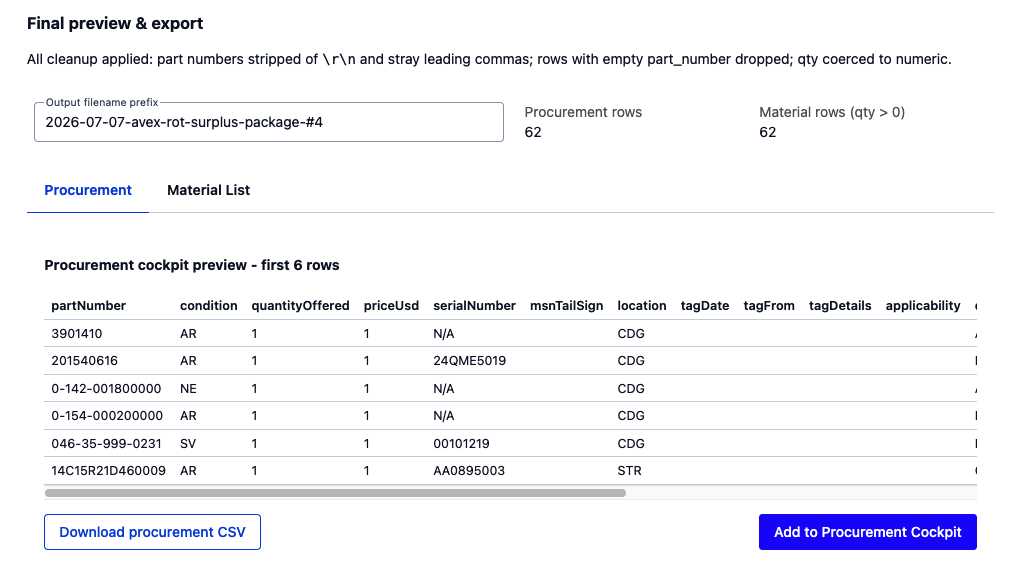Click the msnTailSign column header
Image resolution: width=1021 pixels, height=578 pixels.
pyautogui.click(x=566, y=305)
